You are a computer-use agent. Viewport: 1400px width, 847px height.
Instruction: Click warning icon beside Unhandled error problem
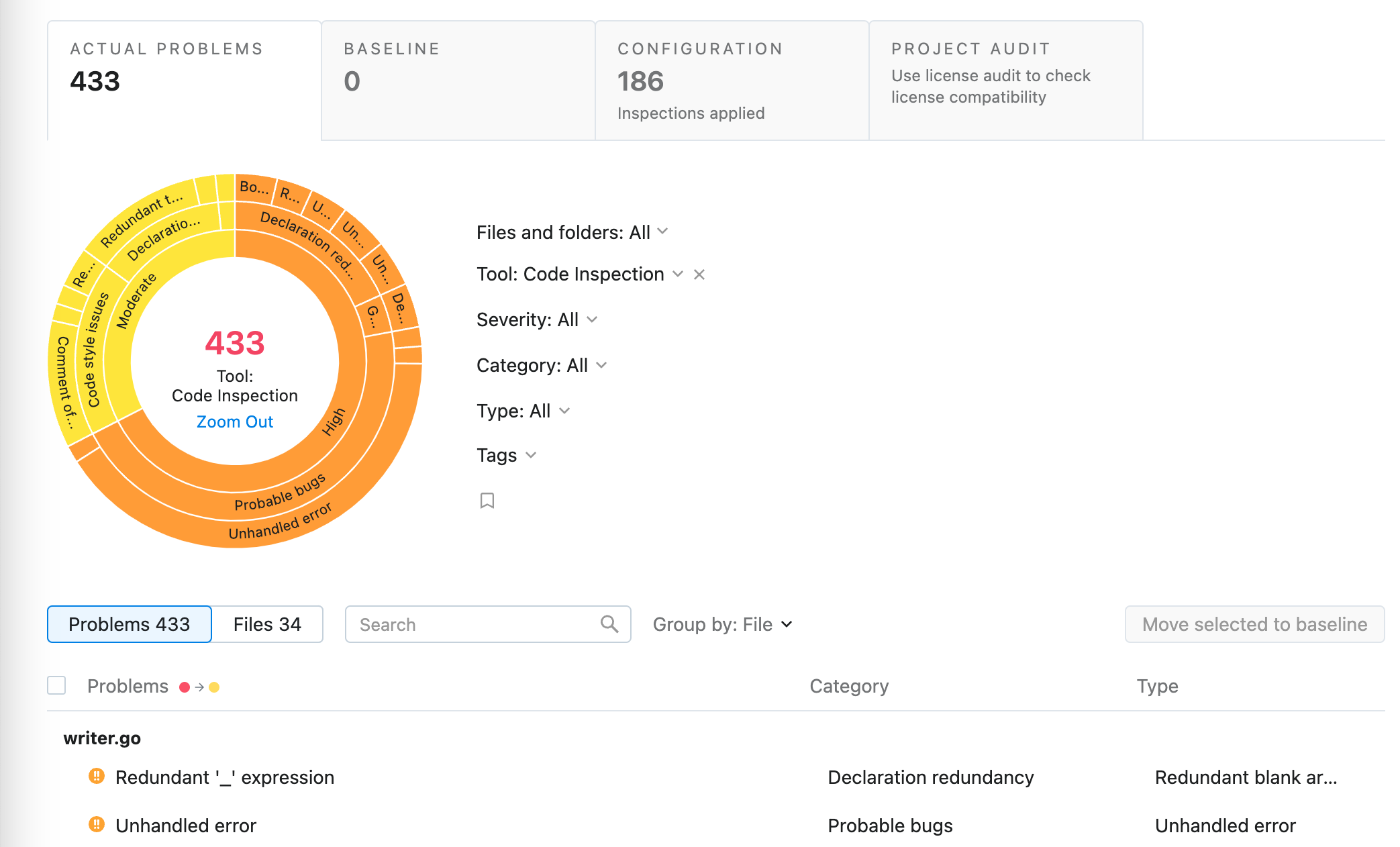point(97,825)
